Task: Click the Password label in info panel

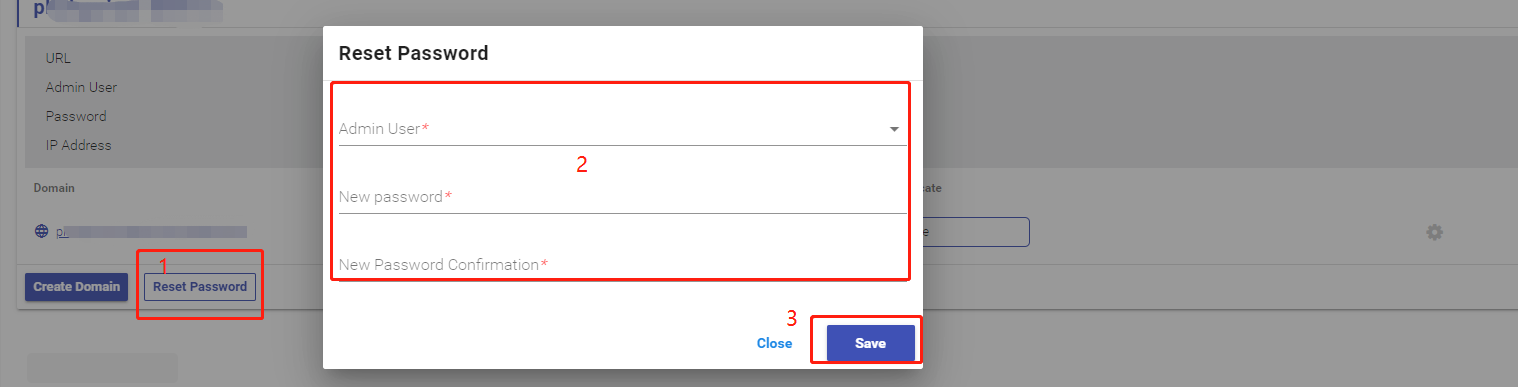Action: coord(76,116)
